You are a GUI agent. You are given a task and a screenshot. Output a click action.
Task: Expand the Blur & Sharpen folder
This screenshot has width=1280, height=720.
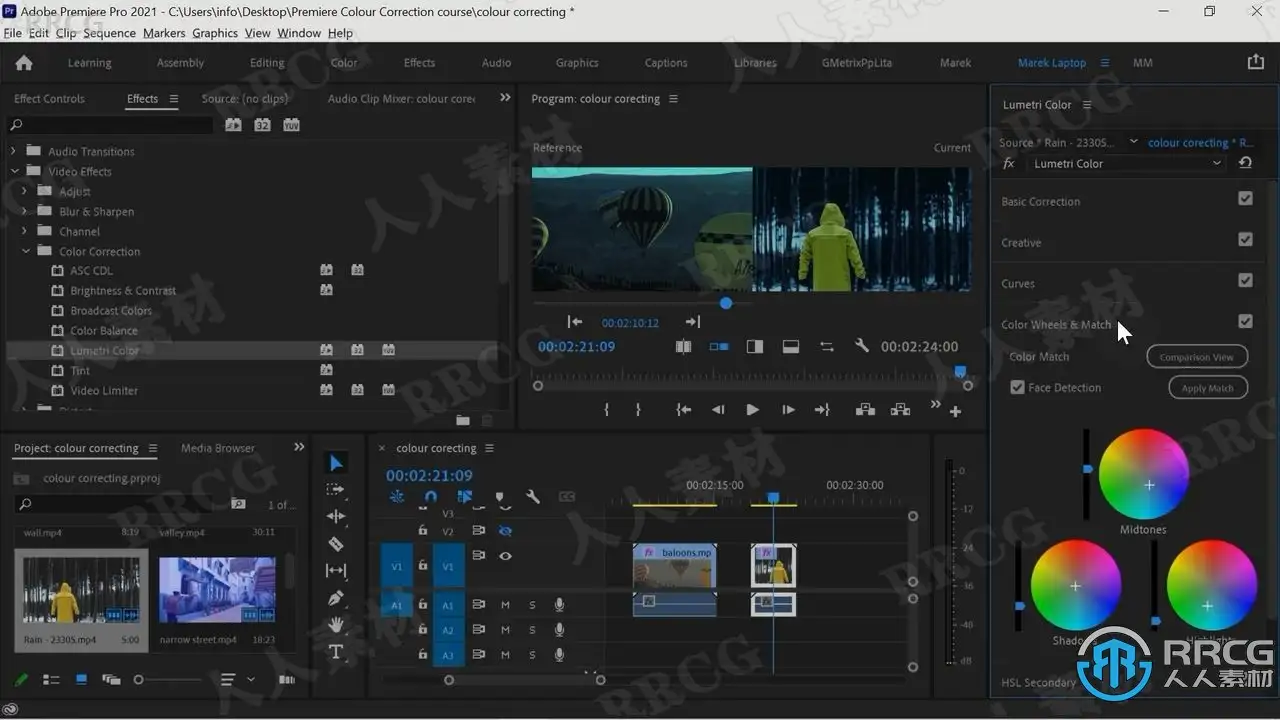point(25,211)
